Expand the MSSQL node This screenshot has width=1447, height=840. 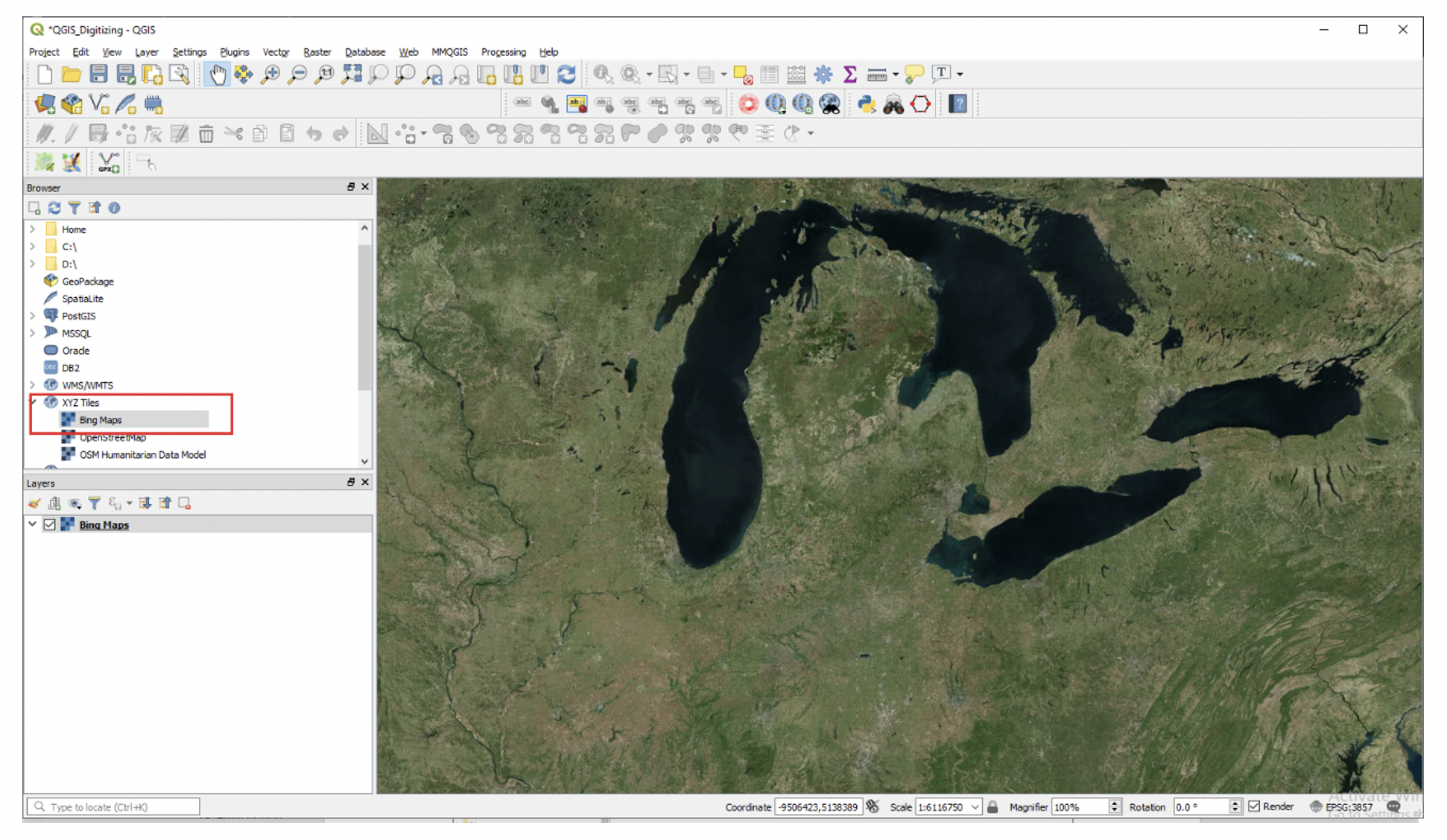click(x=33, y=333)
